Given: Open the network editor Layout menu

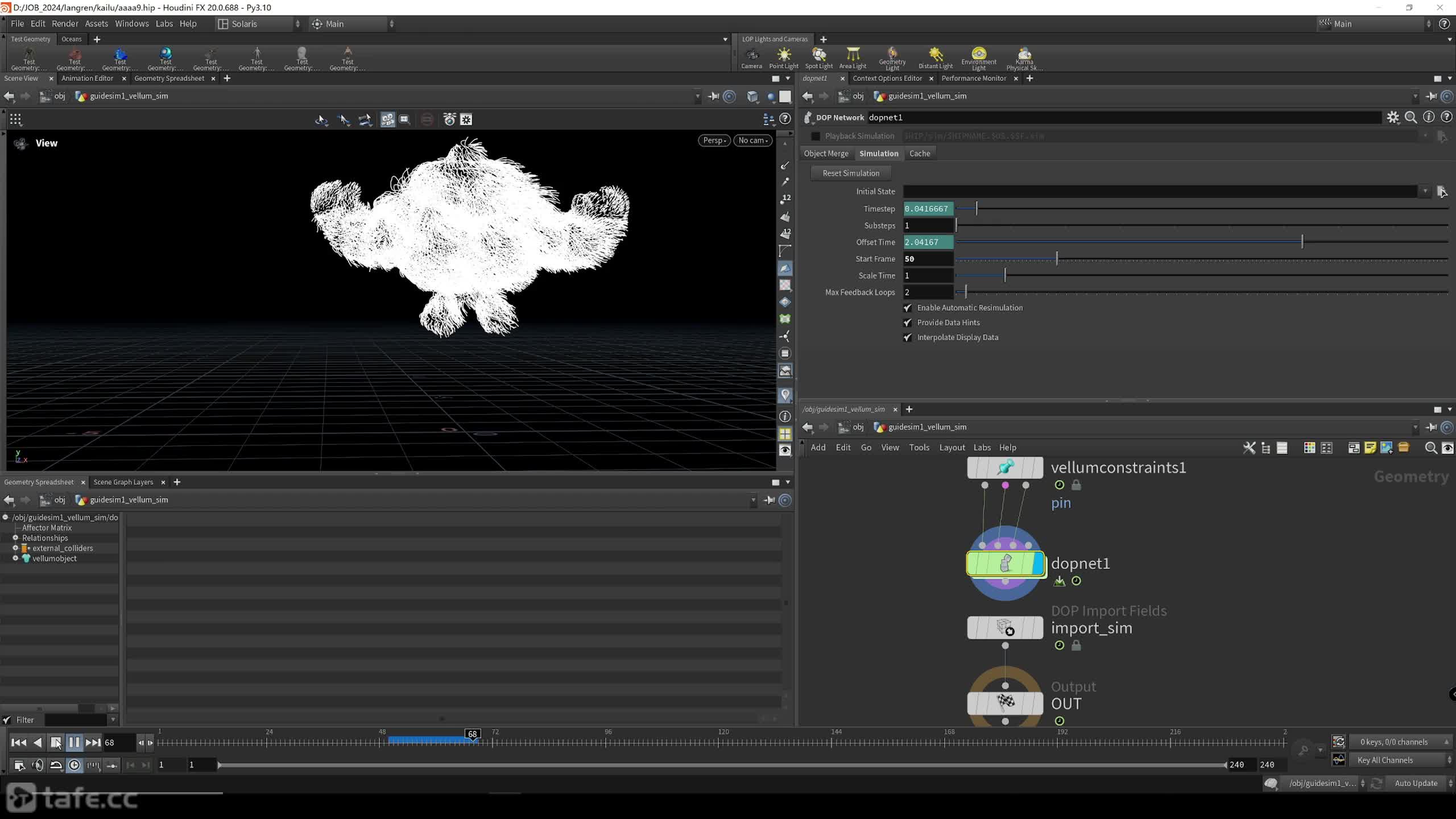Looking at the screenshot, I should click(x=952, y=448).
